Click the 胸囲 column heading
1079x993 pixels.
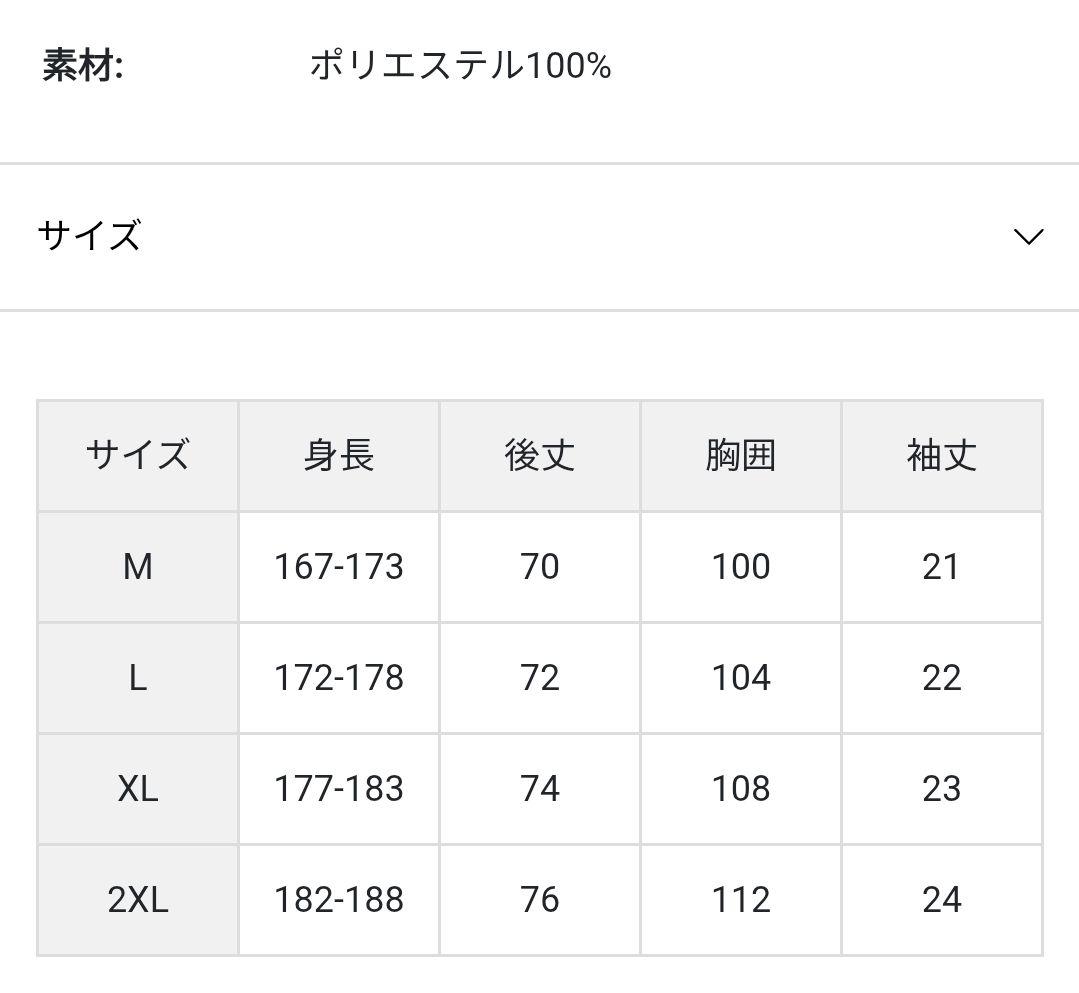click(740, 456)
